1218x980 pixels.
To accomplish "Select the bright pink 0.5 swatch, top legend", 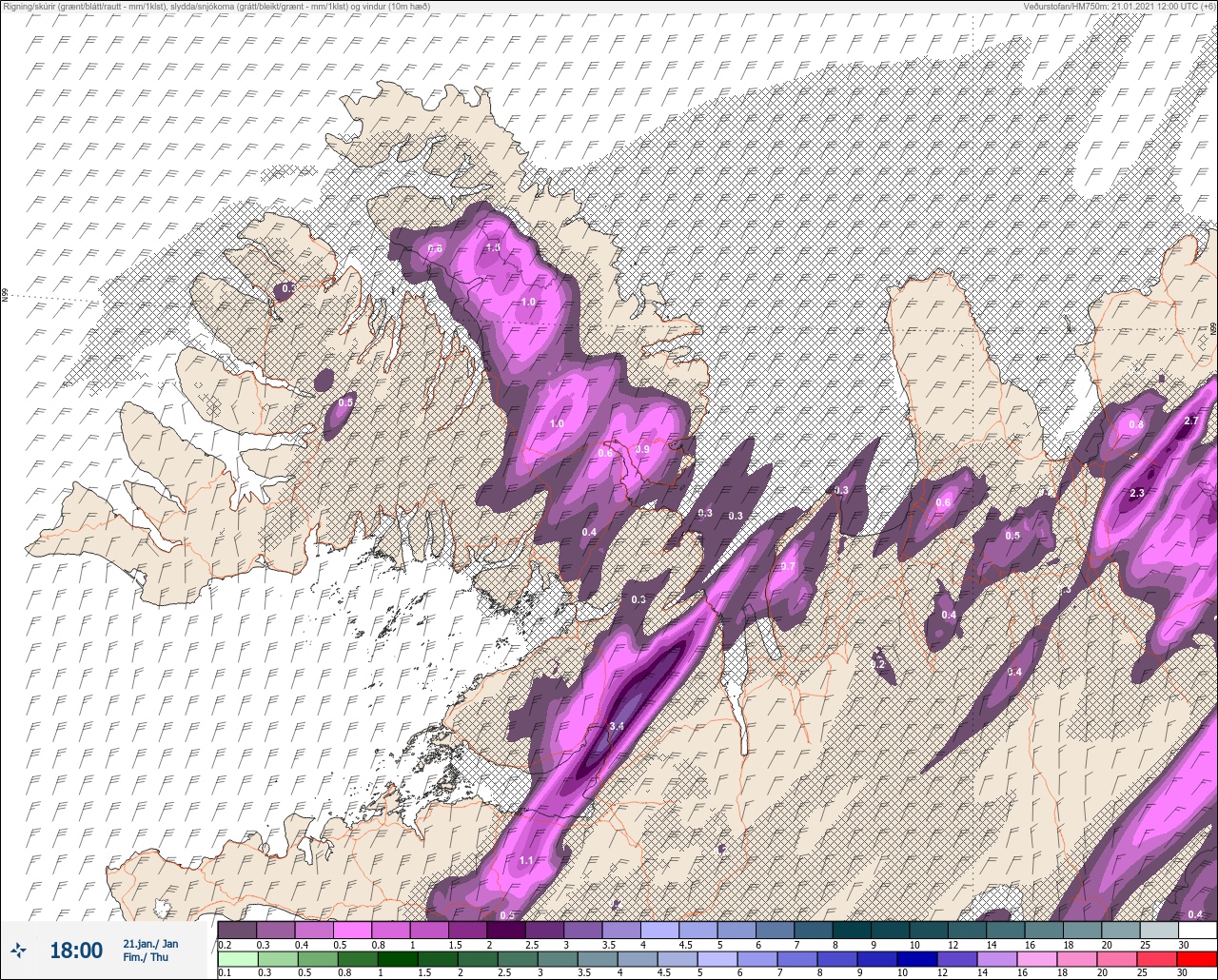I will [x=352, y=930].
